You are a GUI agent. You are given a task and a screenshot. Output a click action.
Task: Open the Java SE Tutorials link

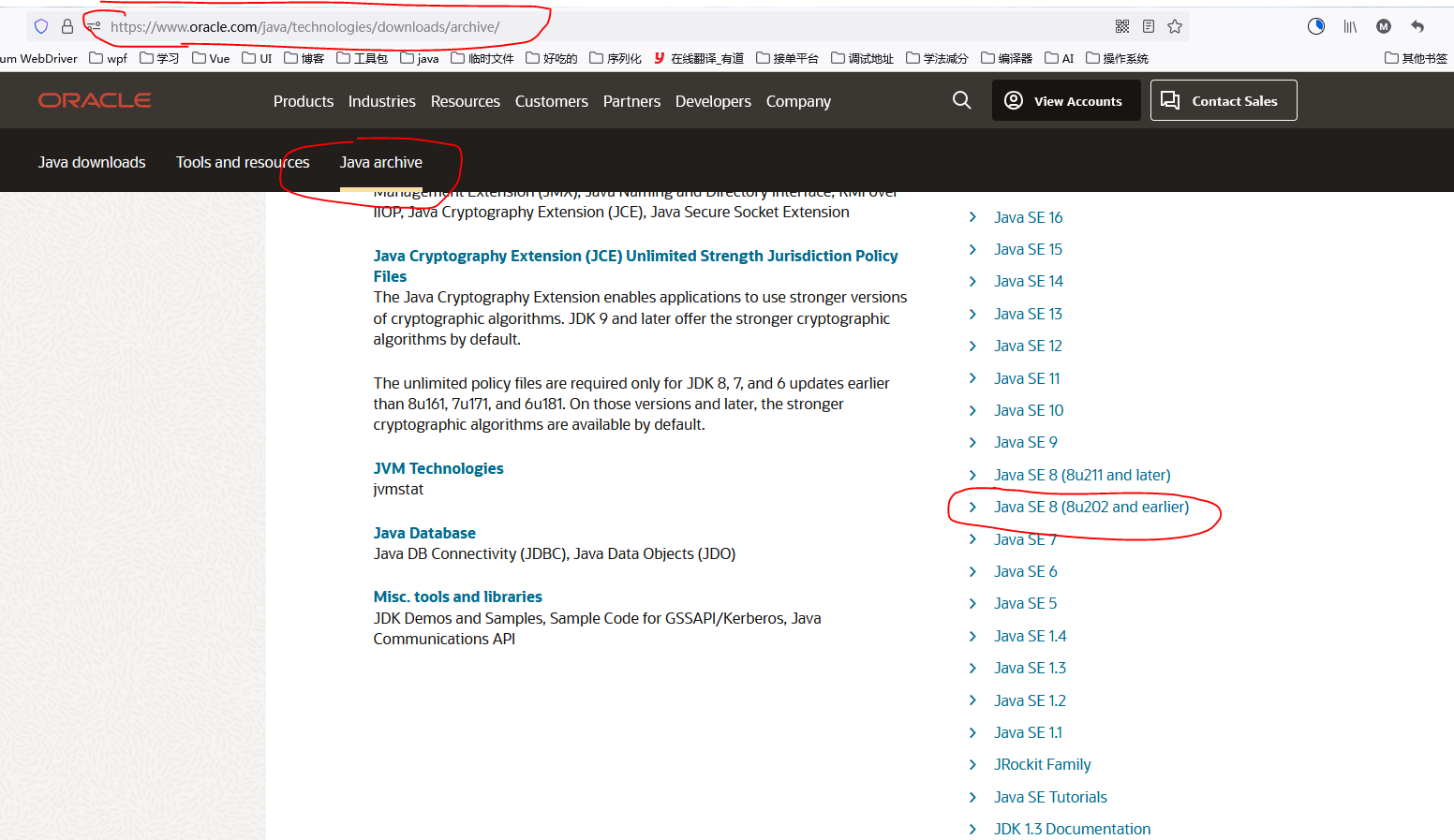click(1050, 797)
